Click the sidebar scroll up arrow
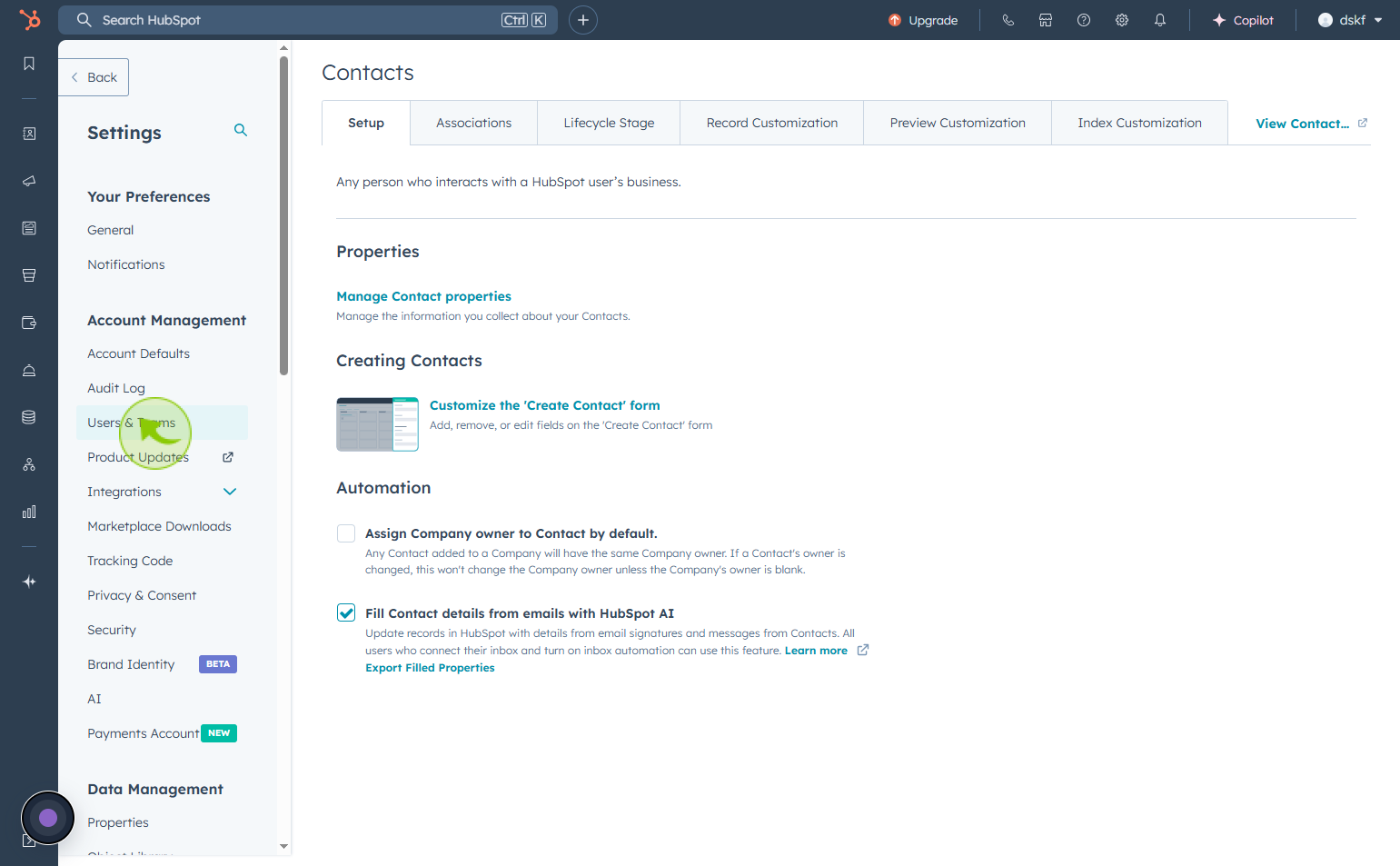 [x=283, y=47]
